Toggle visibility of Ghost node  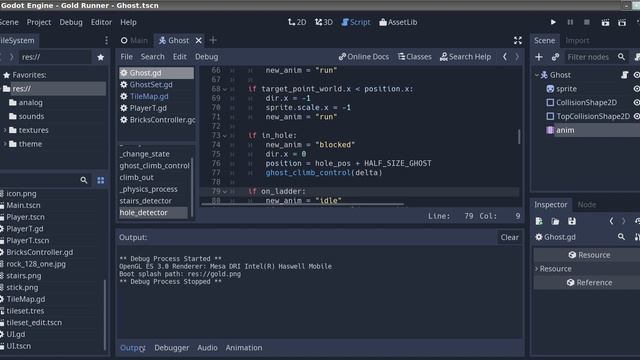[636, 75]
